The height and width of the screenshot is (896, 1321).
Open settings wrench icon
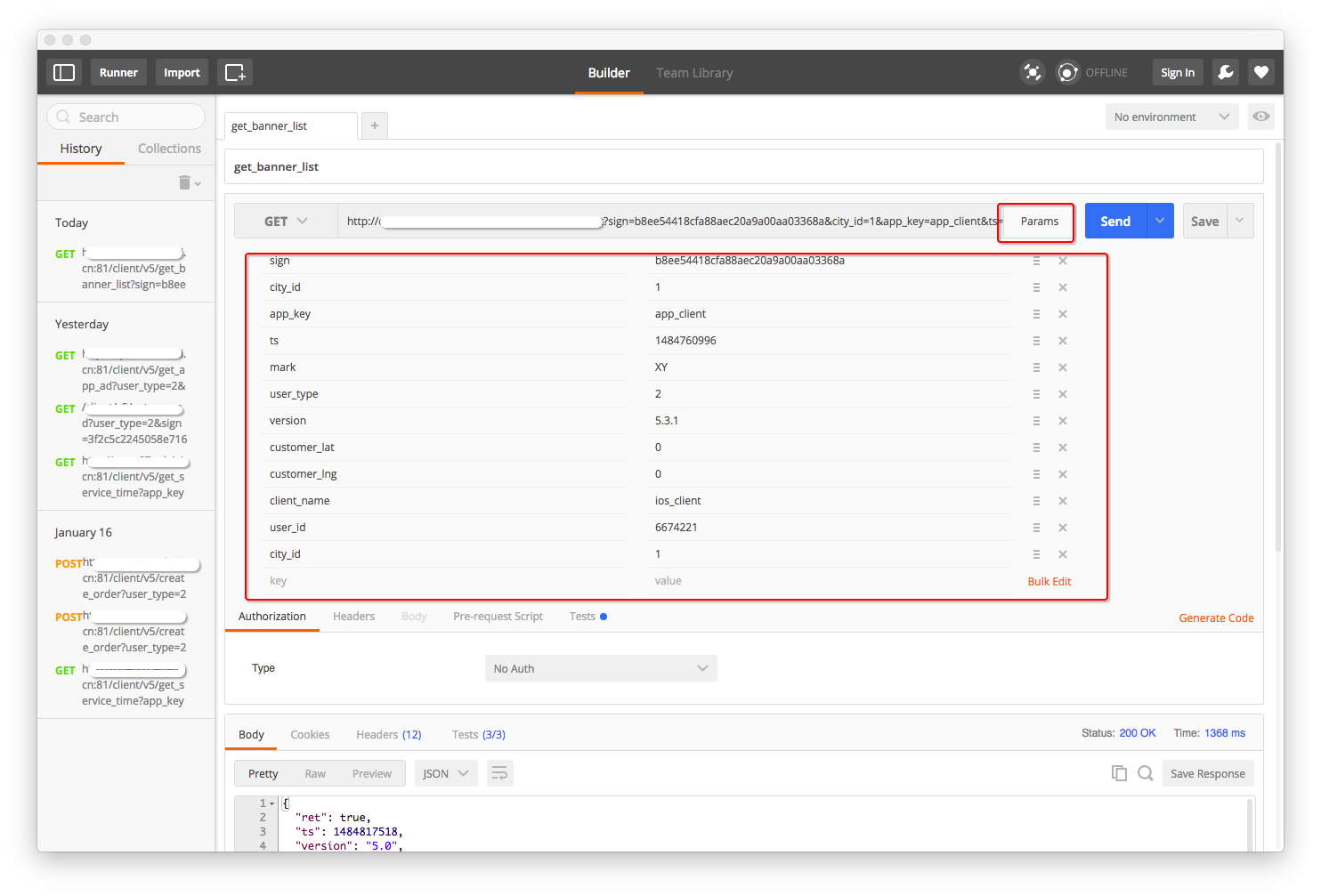pyautogui.click(x=1226, y=72)
